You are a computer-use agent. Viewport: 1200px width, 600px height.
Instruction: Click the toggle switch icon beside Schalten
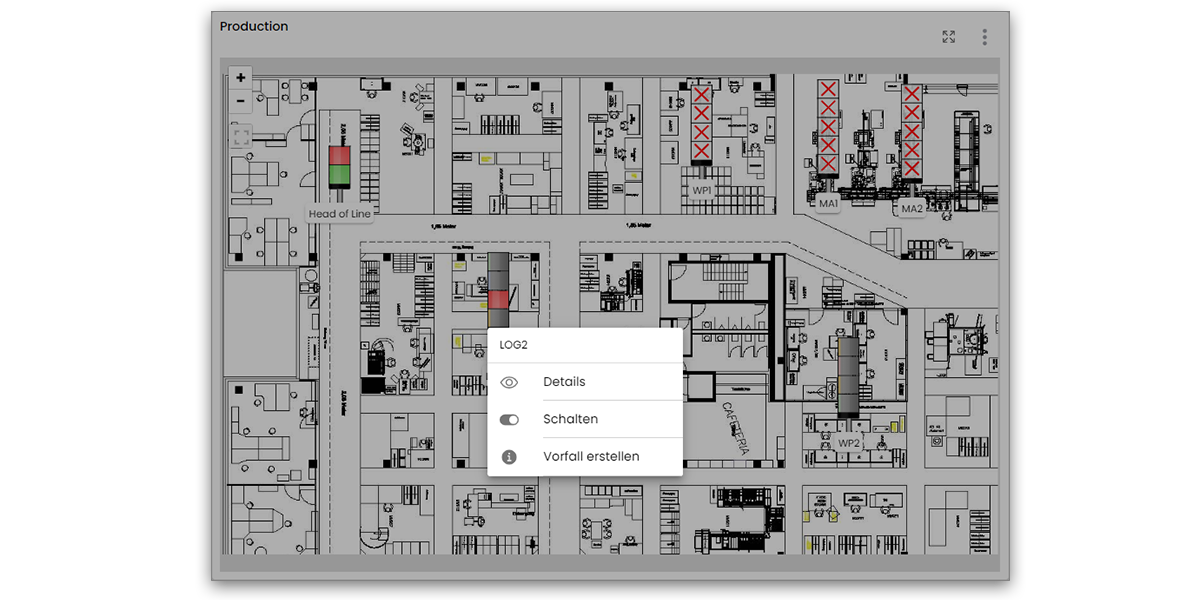[x=509, y=420]
